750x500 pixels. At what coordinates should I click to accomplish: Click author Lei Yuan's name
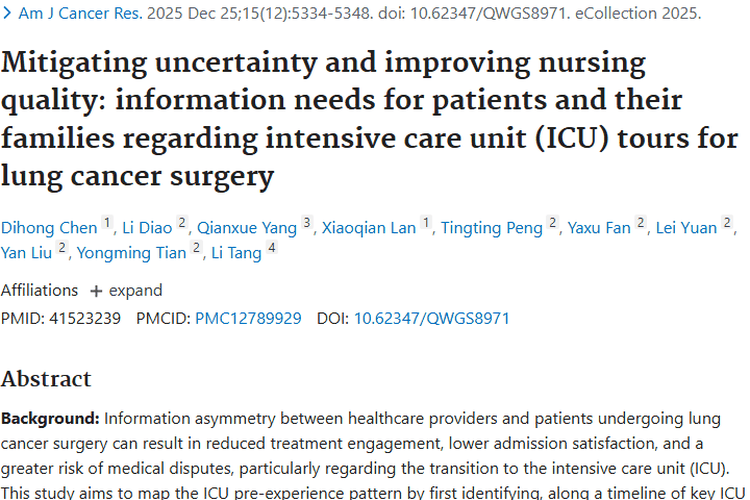[x=686, y=227]
